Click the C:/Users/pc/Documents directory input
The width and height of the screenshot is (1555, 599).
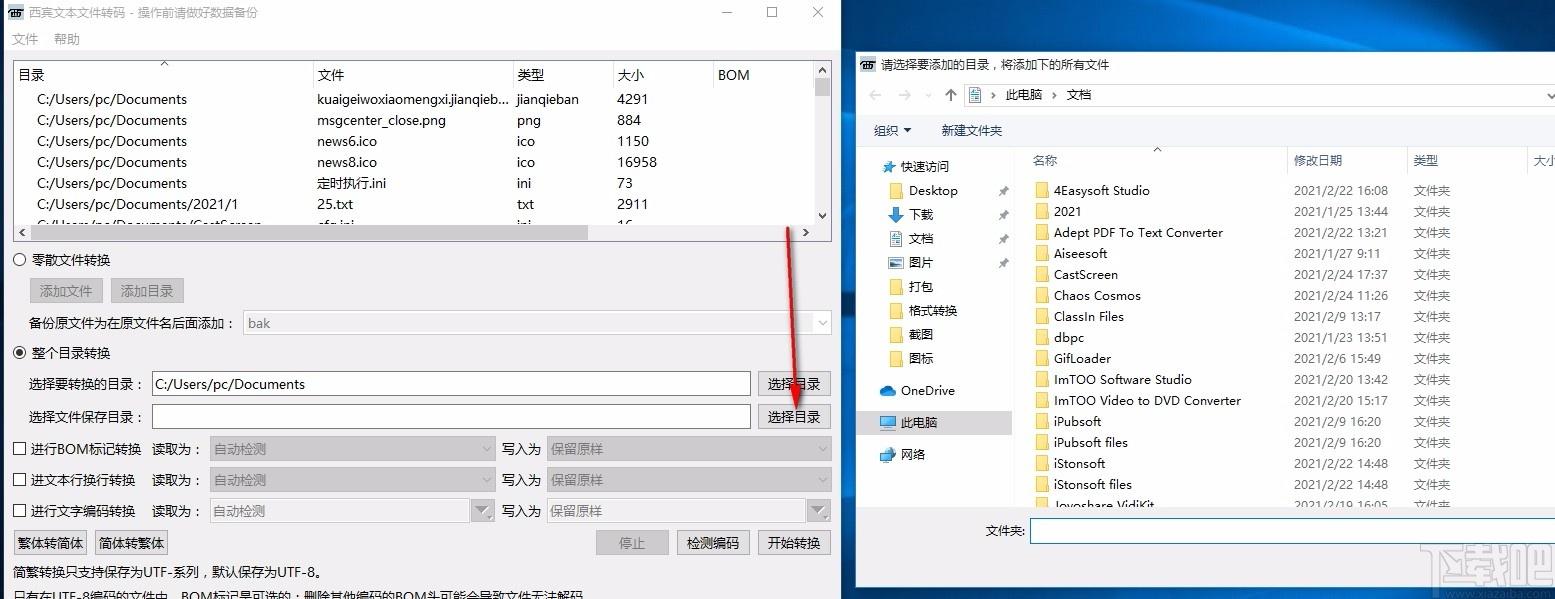pos(451,384)
